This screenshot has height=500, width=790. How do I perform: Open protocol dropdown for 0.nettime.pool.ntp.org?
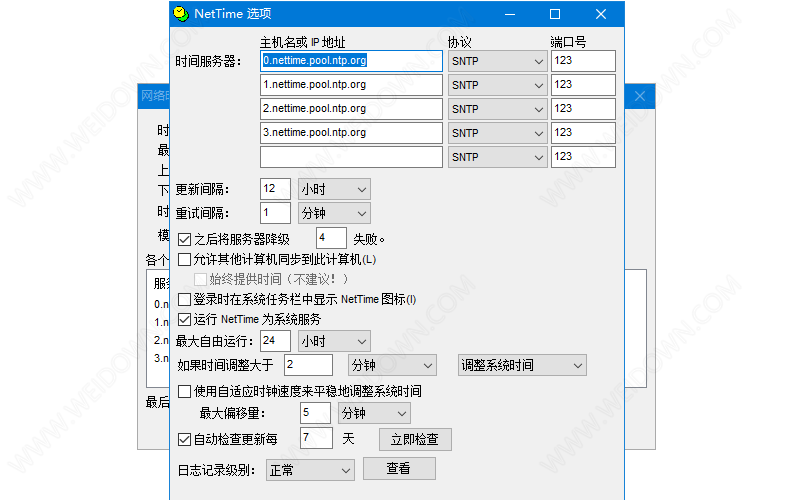pyautogui.click(x=497, y=61)
